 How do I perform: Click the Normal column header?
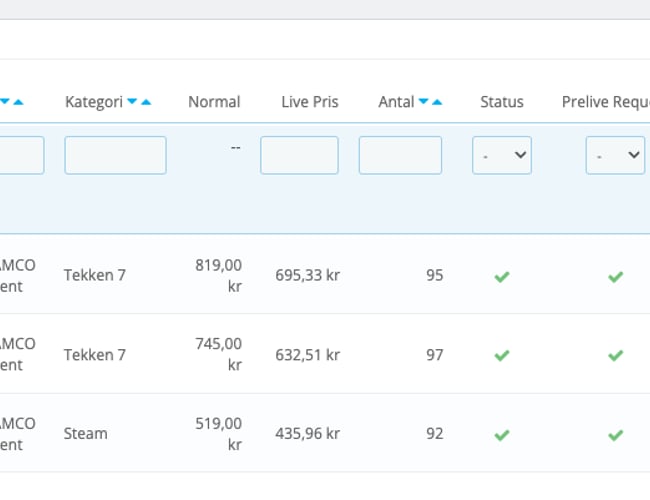tap(214, 102)
